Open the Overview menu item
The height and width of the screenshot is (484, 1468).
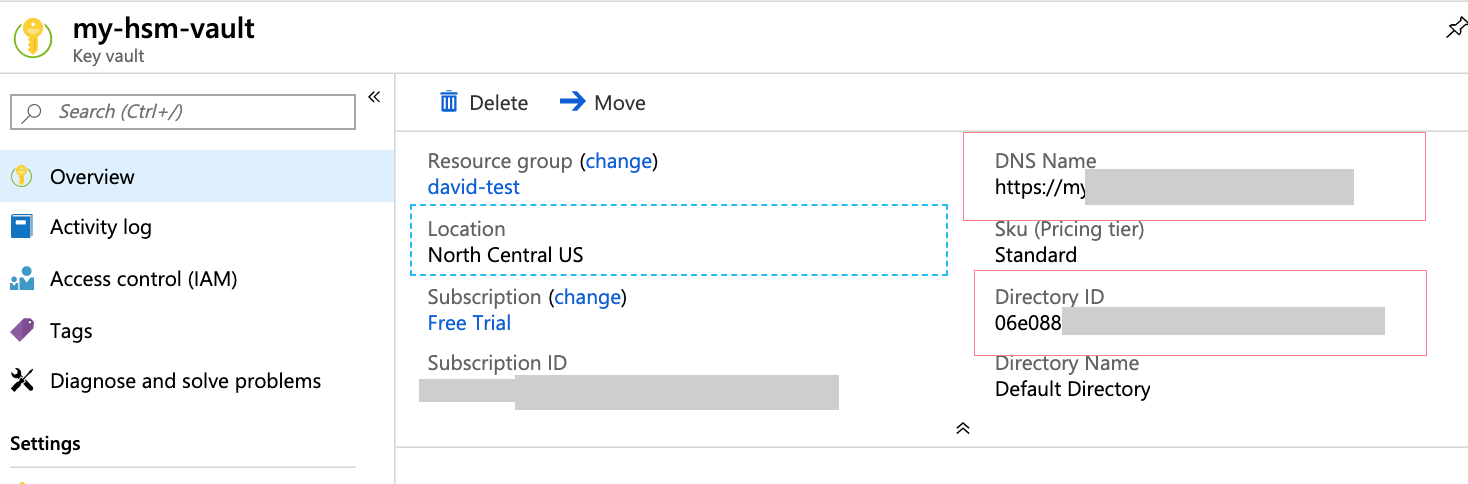click(92, 177)
